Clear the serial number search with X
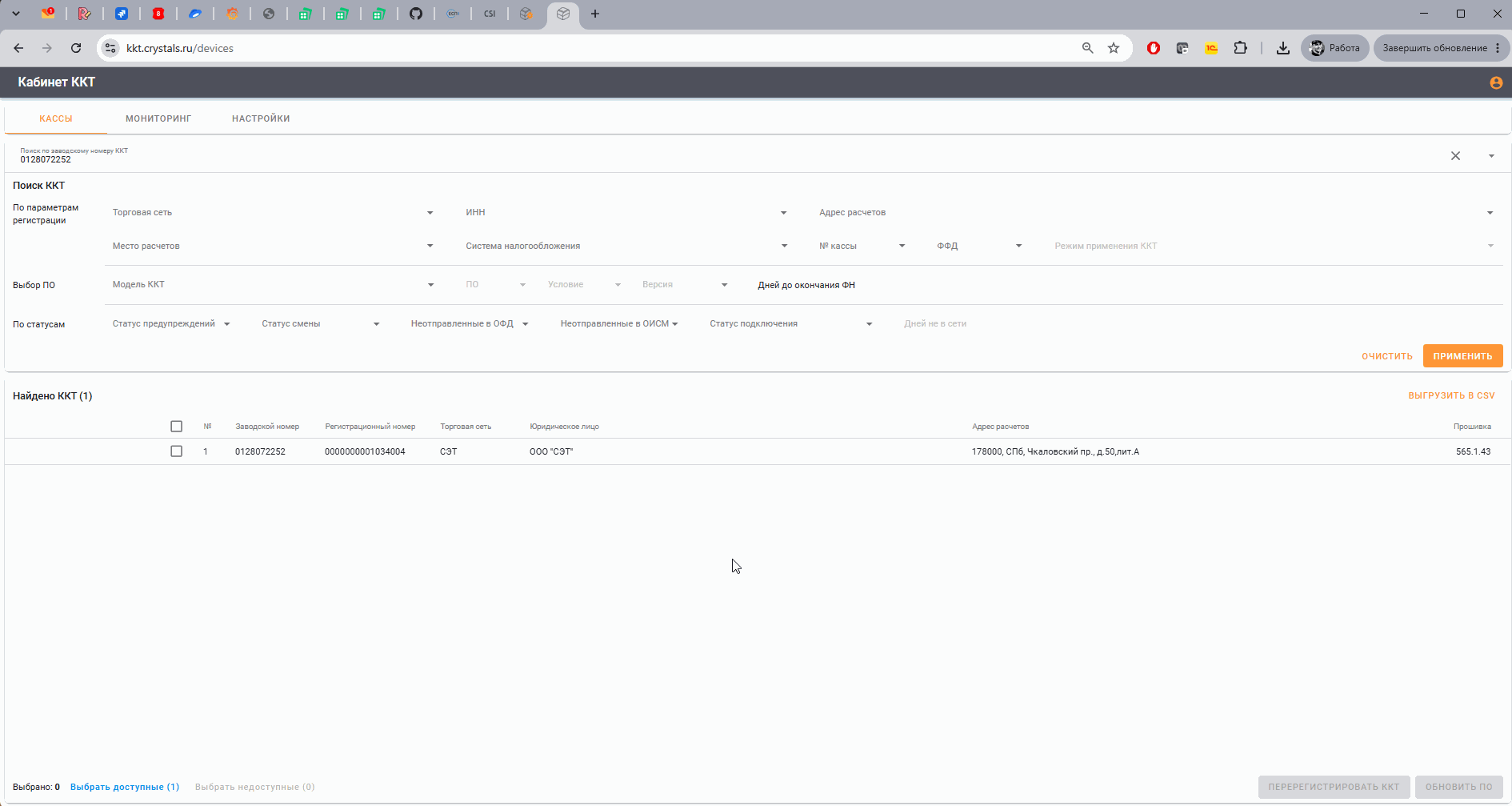The image size is (1512, 806). [1455, 156]
